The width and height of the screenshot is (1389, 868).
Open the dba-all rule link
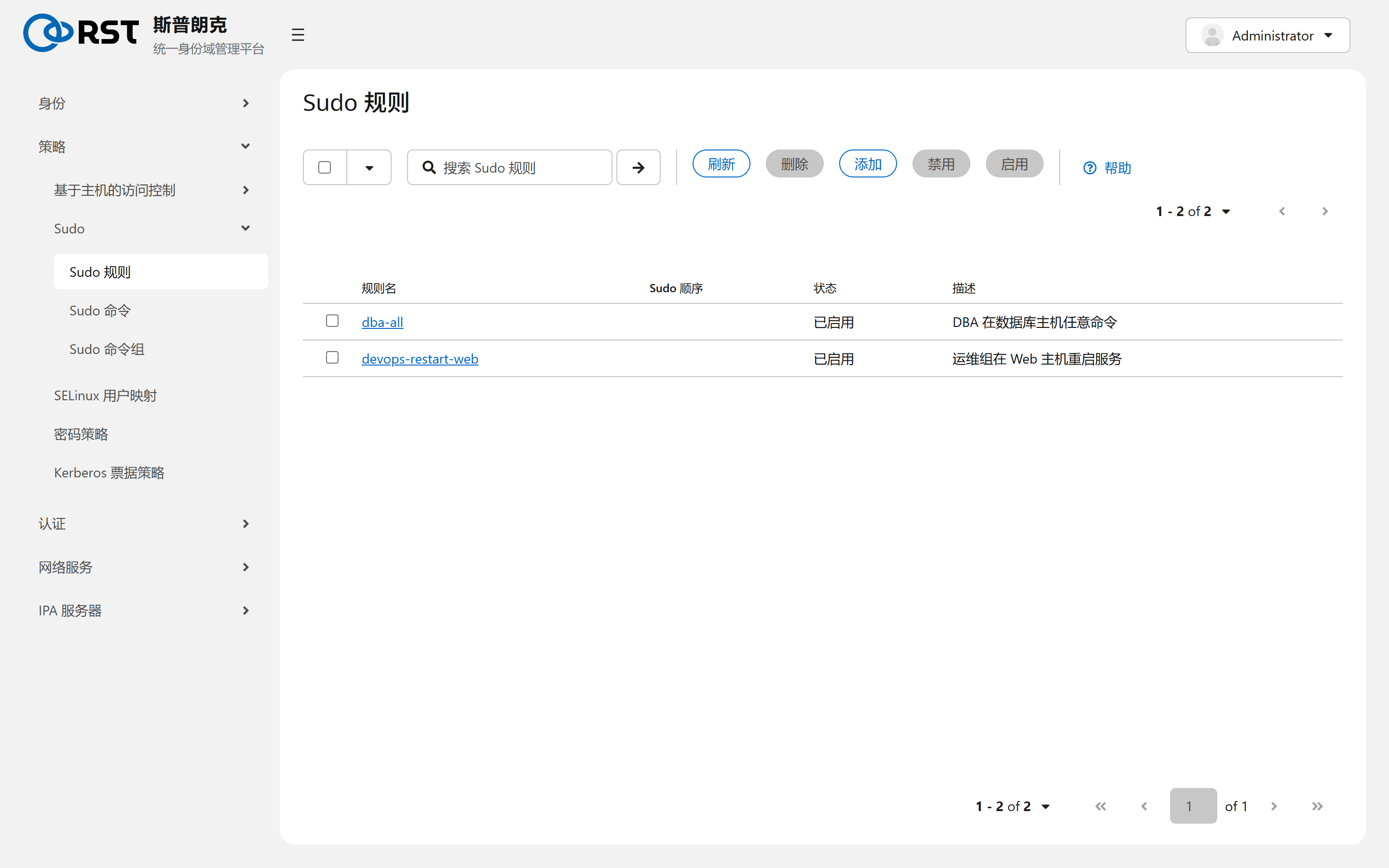tap(382, 322)
